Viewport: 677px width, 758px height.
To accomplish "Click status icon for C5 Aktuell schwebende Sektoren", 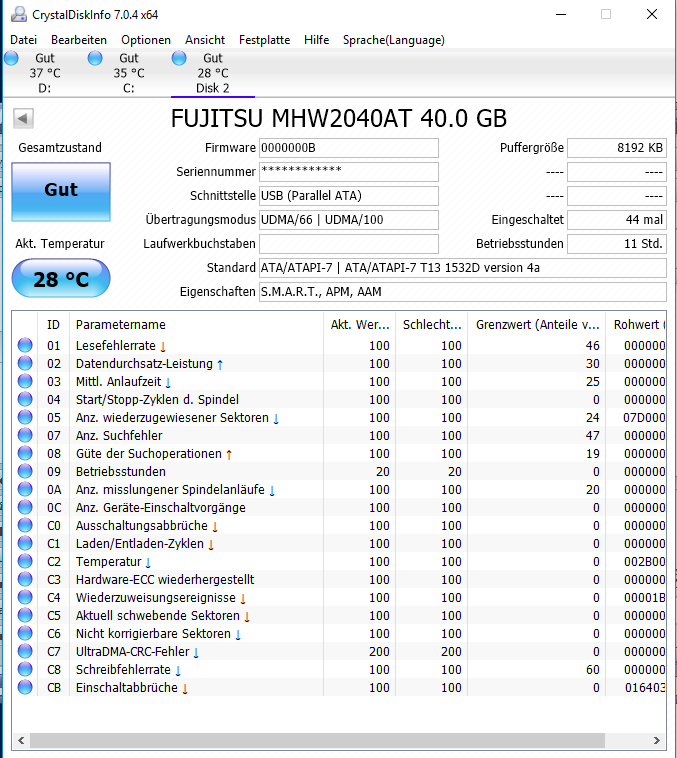I will pyautogui.click(x=25, y=615).
